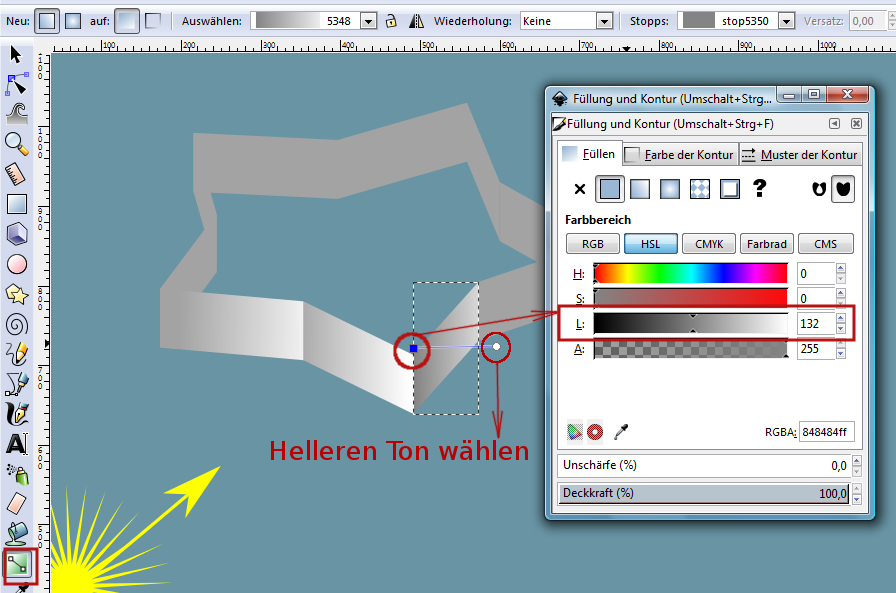The width and height of the screenshot is (896, 593).
Task: Select HSL color mode
Action: [x=650, y=244]
